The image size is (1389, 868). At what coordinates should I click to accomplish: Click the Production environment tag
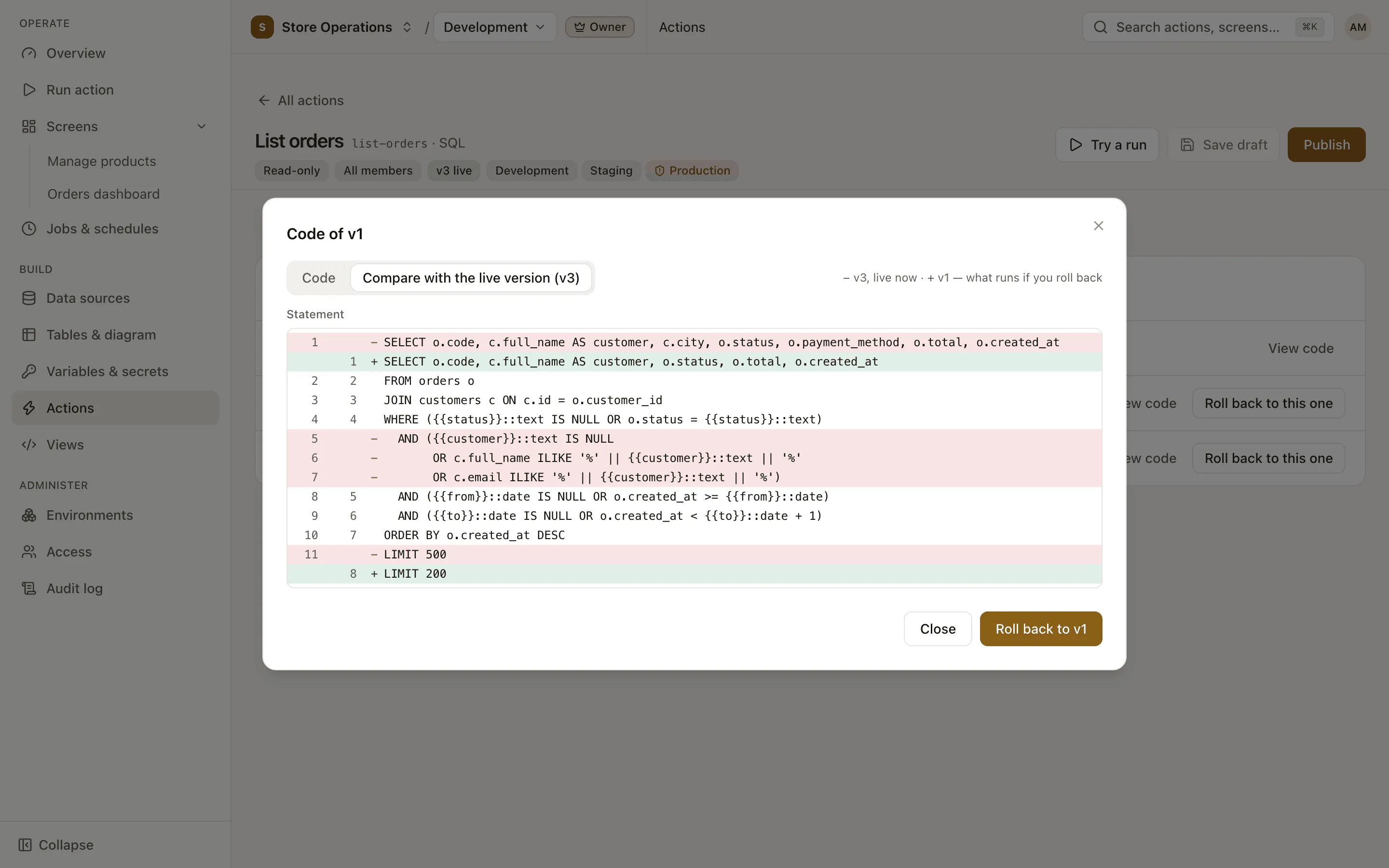click(692, 171)
